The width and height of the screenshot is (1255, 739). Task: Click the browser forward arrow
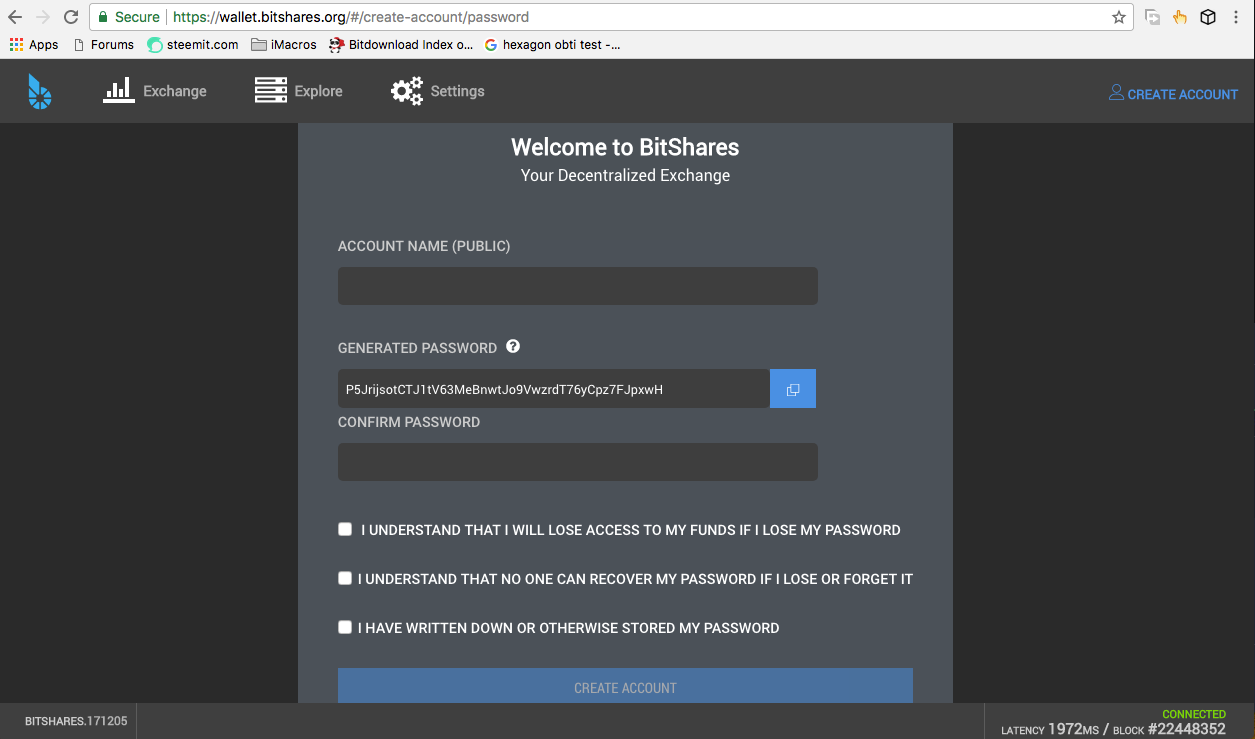click(x=43, y=17)
